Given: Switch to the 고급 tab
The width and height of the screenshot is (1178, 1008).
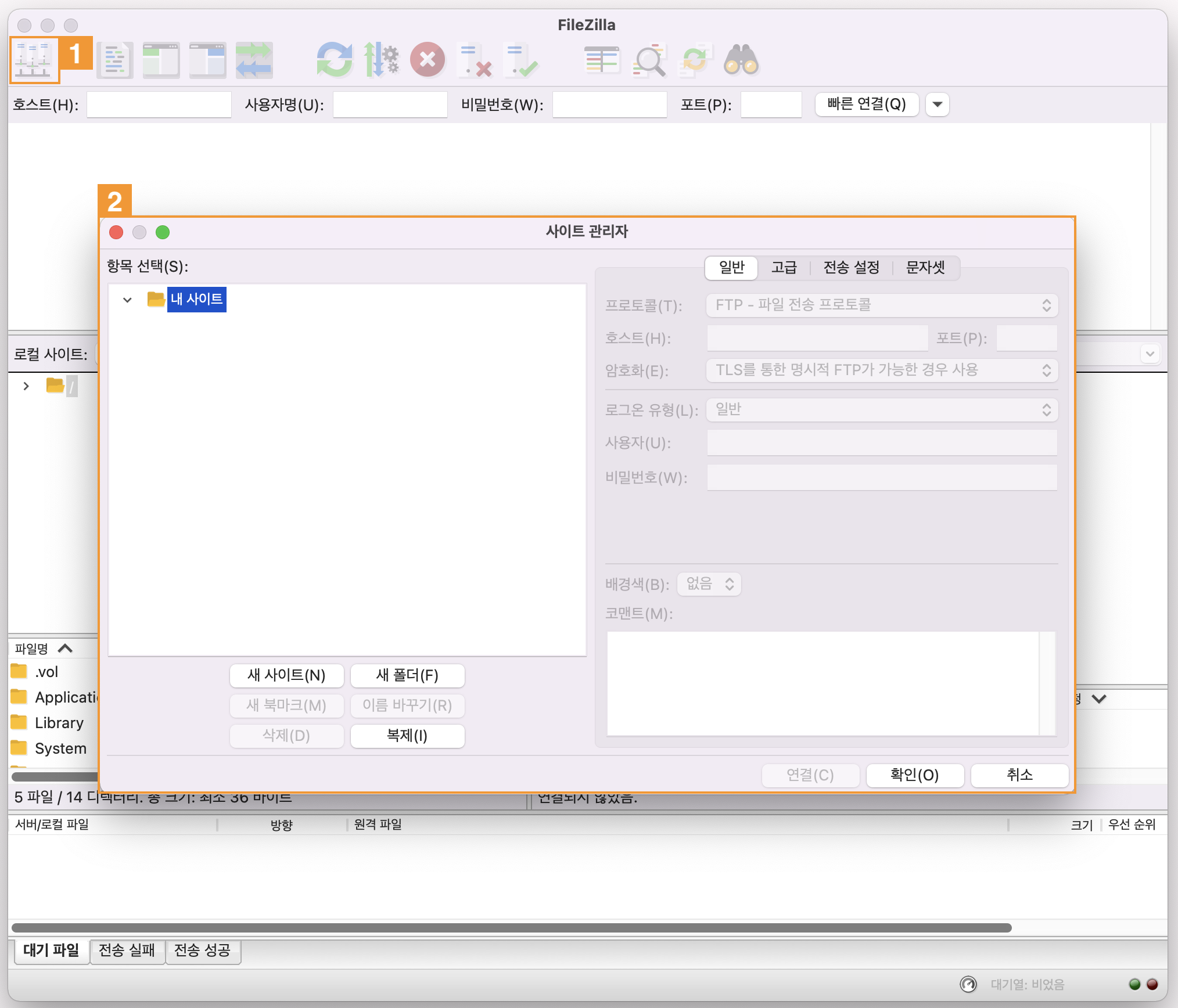Looking at the screenshot, I should coord(784,268).
